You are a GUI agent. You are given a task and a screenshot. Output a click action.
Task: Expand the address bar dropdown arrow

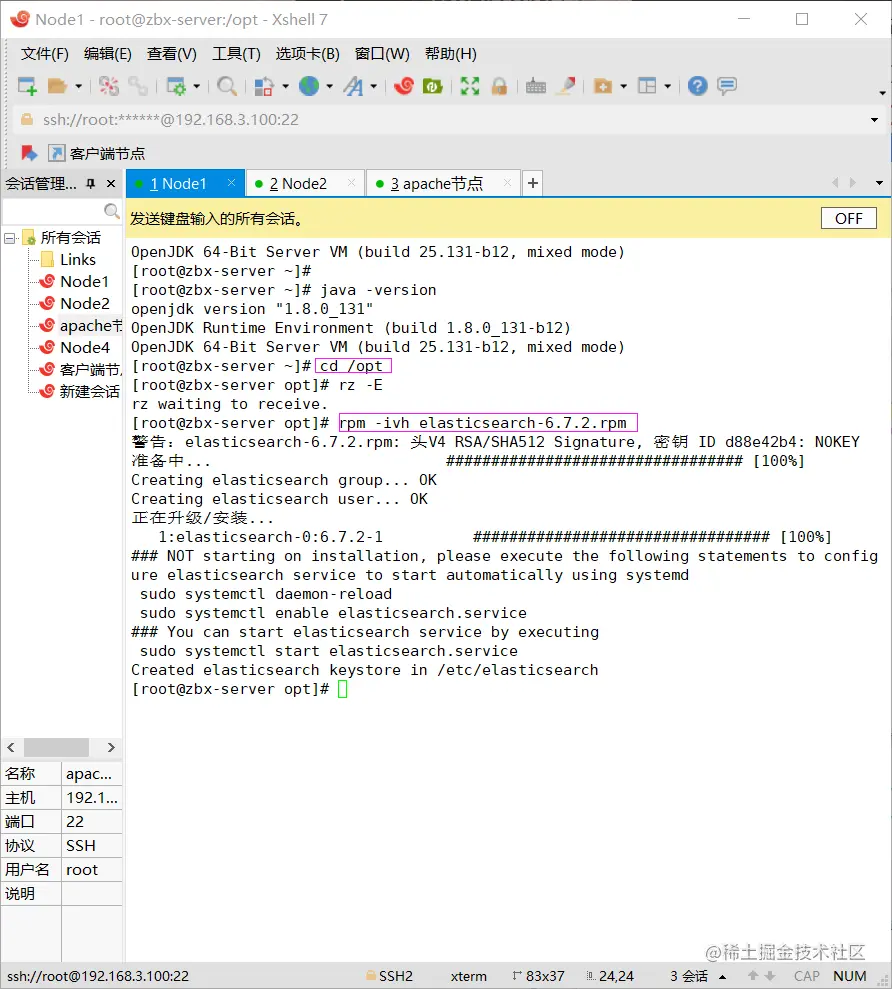[874, 120]
